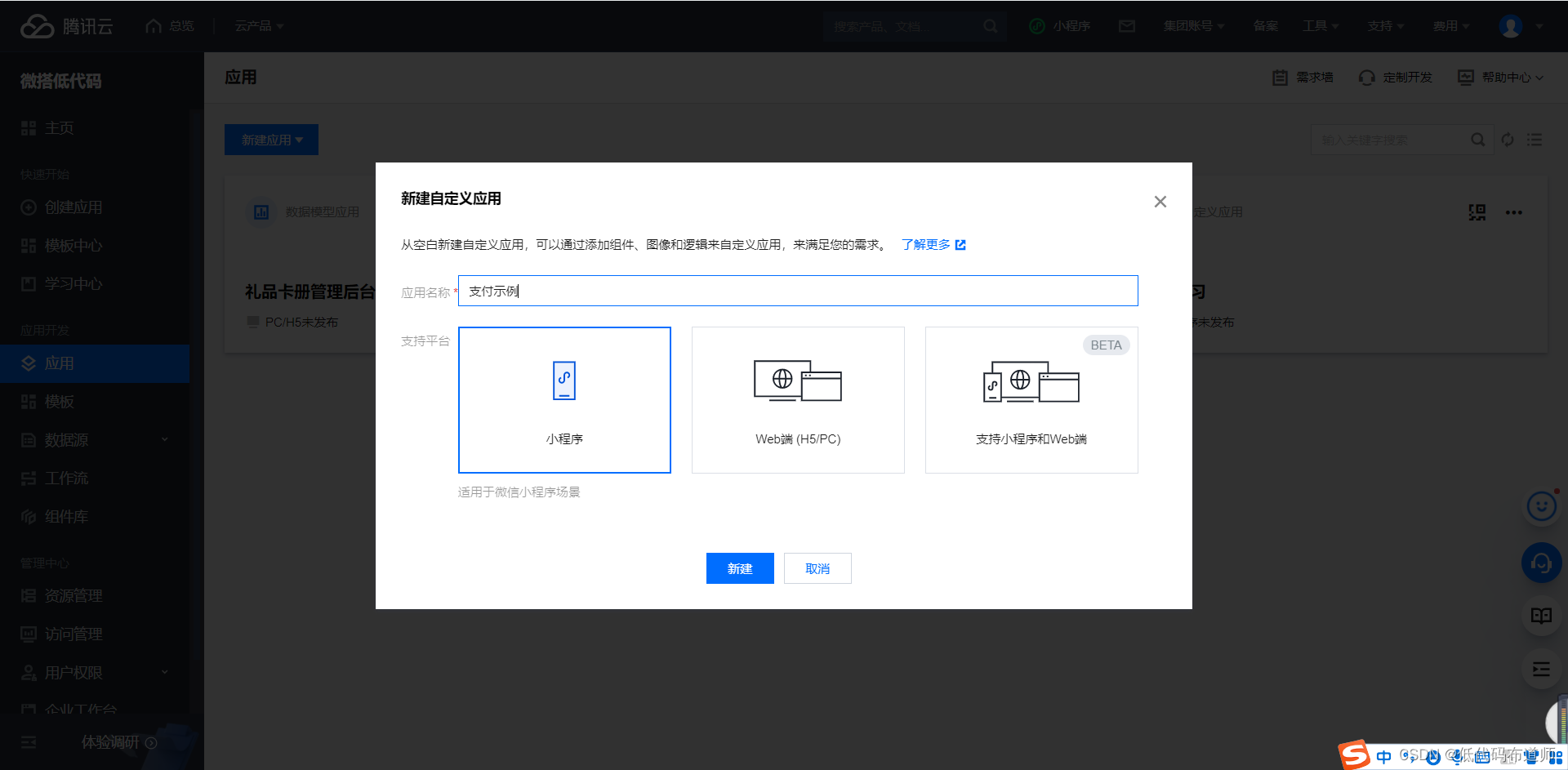Open more options on right app card
Viewport: 1568px width, 770px height.
click(1514, 212)
